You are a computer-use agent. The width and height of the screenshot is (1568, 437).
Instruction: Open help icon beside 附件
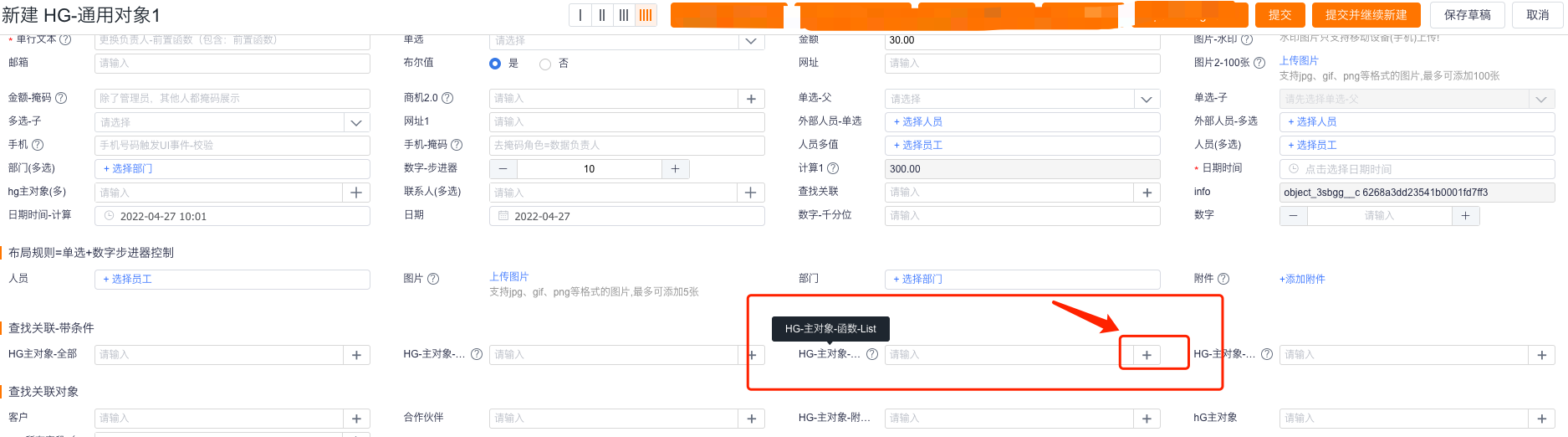tap(1223, 279)
